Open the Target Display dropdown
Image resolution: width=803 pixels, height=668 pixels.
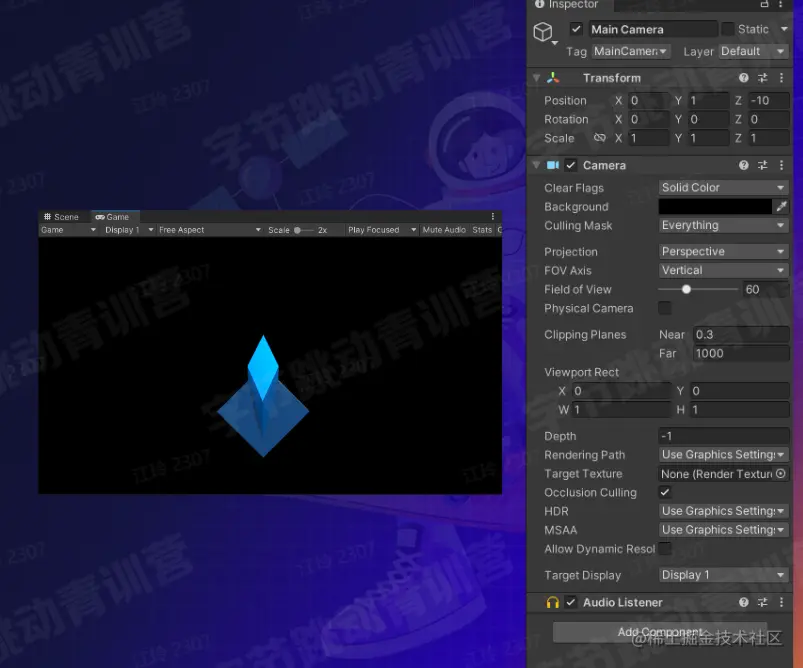coord(723,575)
